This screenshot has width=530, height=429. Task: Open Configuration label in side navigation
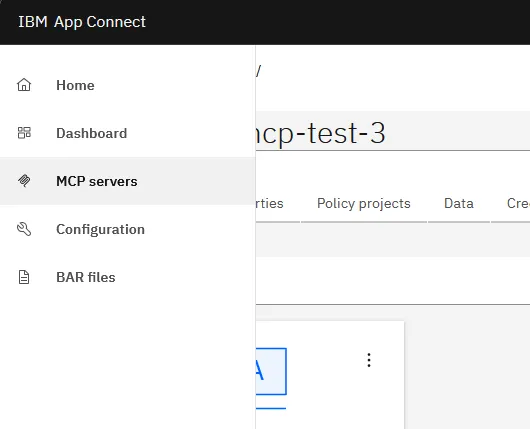coord(100,229)
